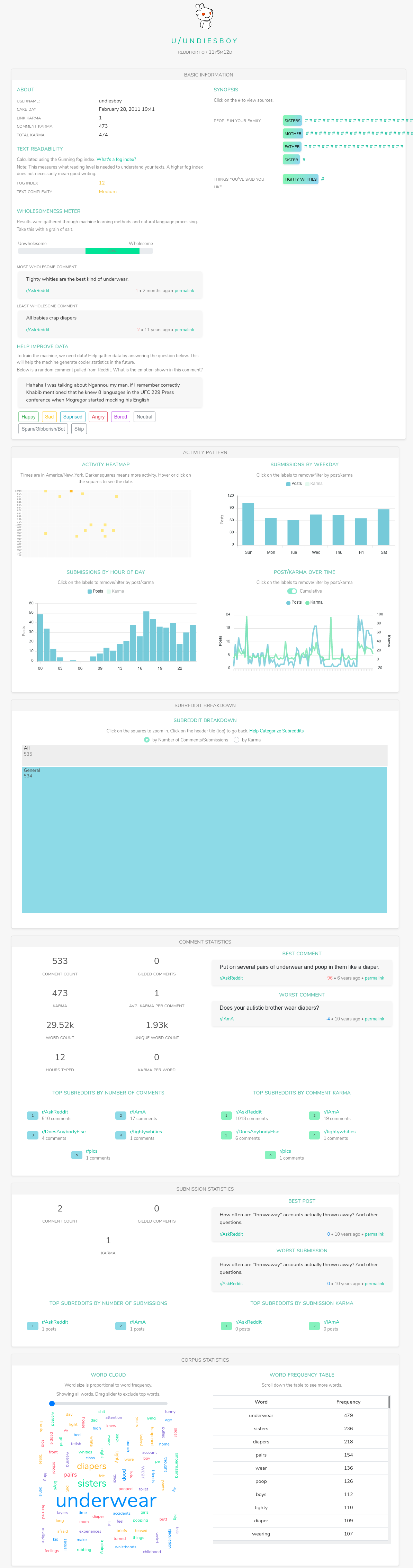Screen dimensions: 413x1568
Task: Open permalink of the most wholesome comment
Action: point(185,290)
